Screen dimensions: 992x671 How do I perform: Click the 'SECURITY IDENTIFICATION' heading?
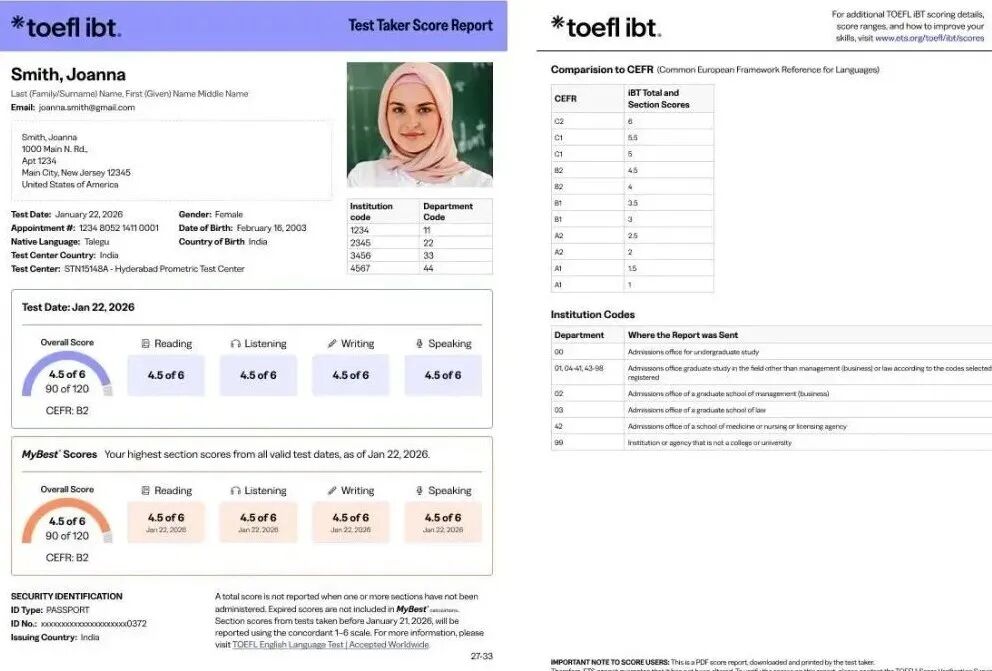(66, 596)
